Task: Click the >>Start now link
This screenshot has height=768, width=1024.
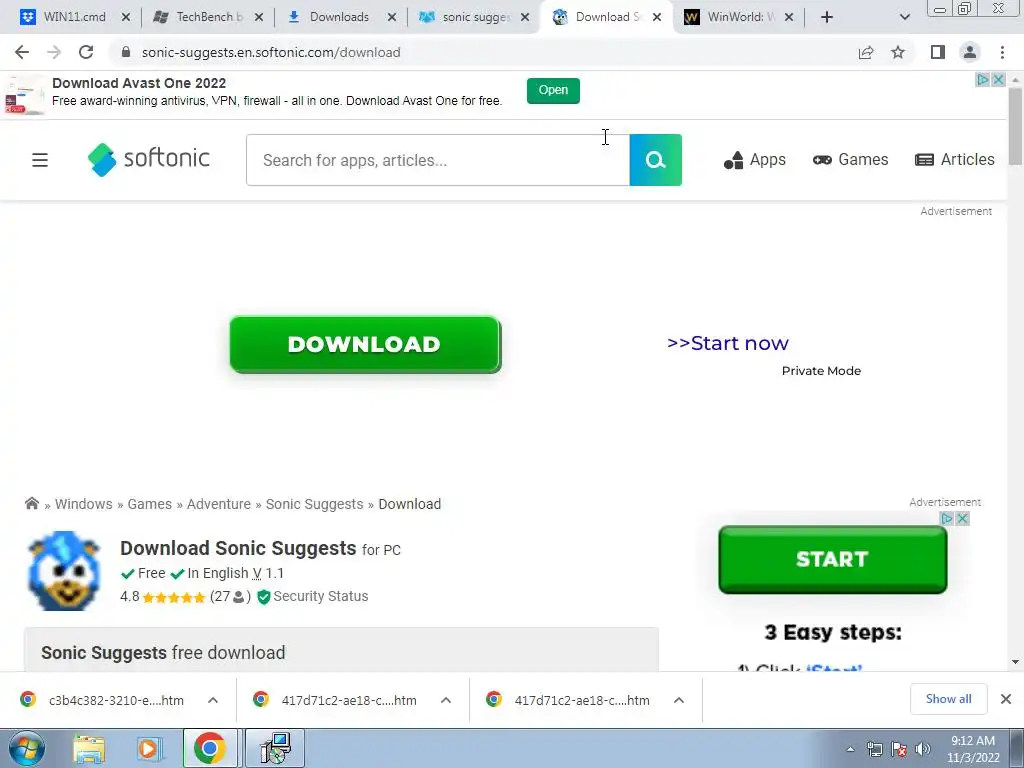Action: pos(728,343)
